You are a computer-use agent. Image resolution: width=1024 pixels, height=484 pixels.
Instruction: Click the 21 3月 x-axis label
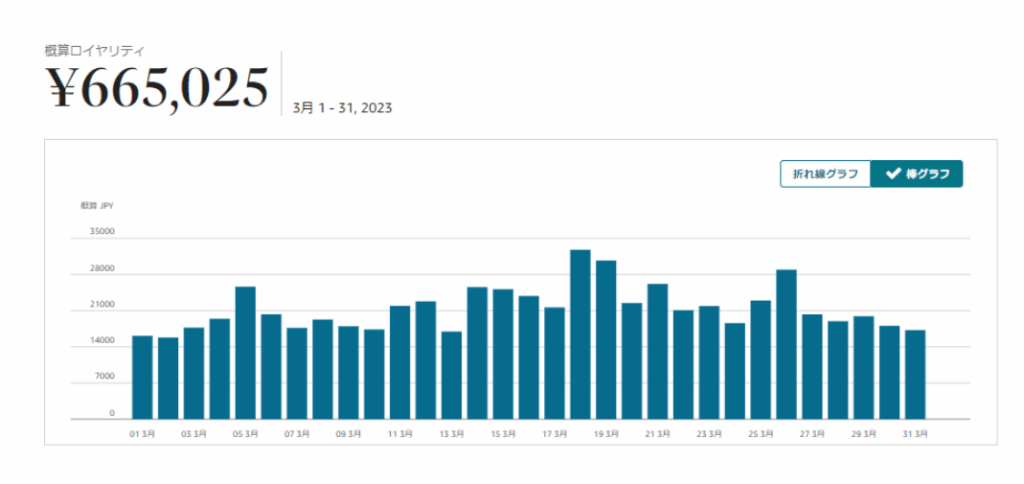(x=658, y=434)
